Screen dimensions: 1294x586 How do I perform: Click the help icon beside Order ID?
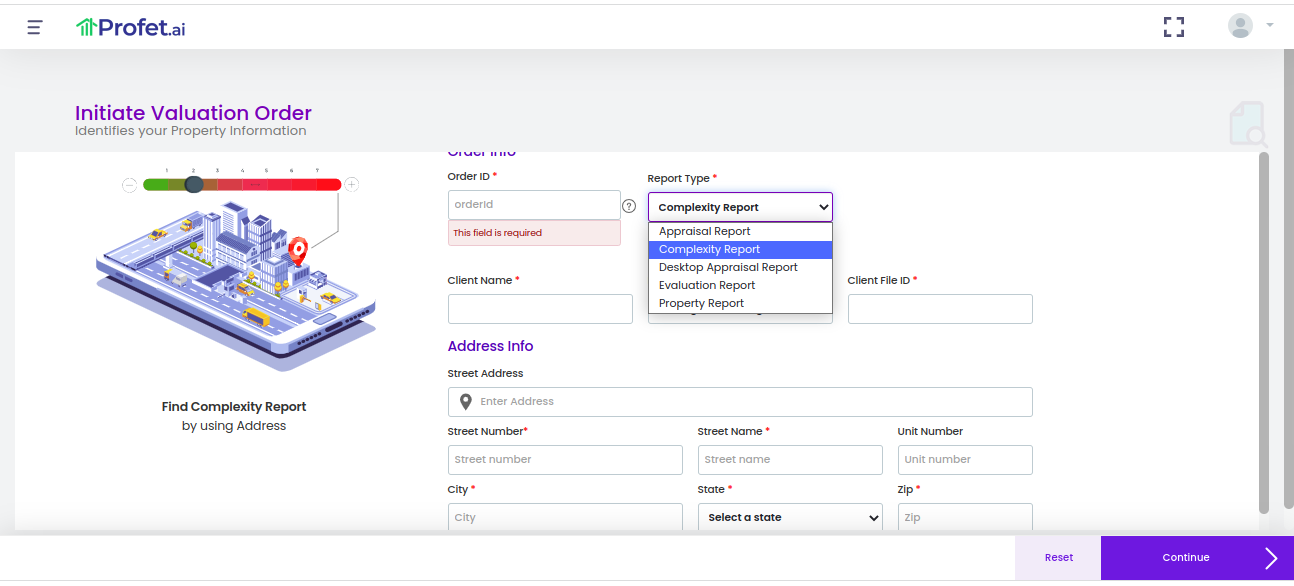tap(630, 207)
